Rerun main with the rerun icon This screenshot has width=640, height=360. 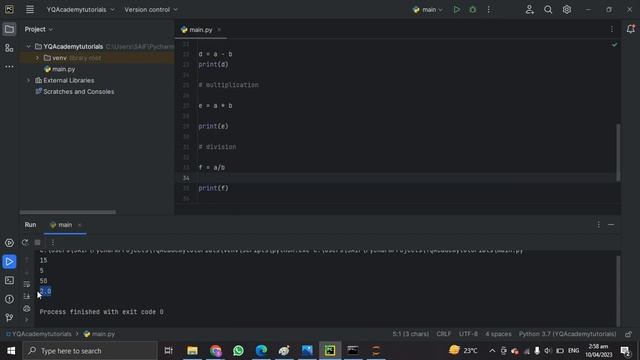(25, 242)
